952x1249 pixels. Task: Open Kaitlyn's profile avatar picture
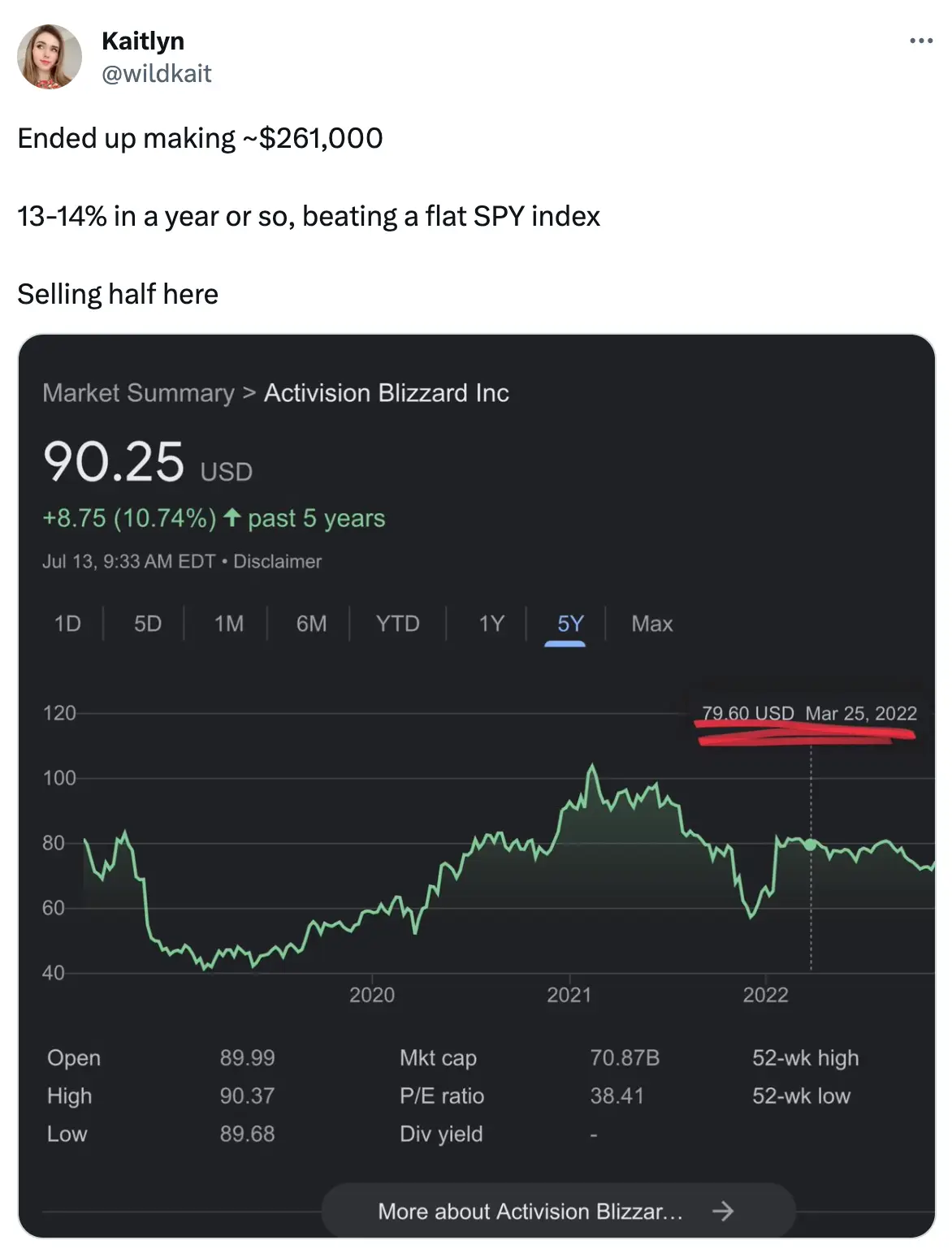[50, 57]
